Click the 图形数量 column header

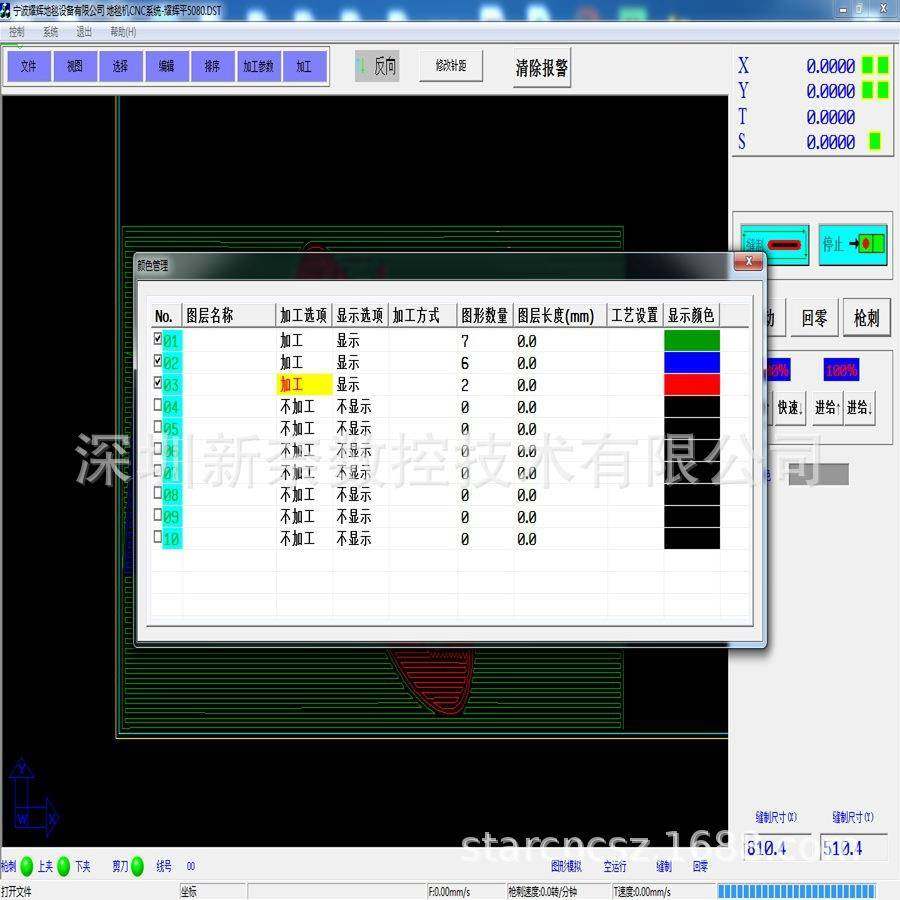(x=485, y=315)
